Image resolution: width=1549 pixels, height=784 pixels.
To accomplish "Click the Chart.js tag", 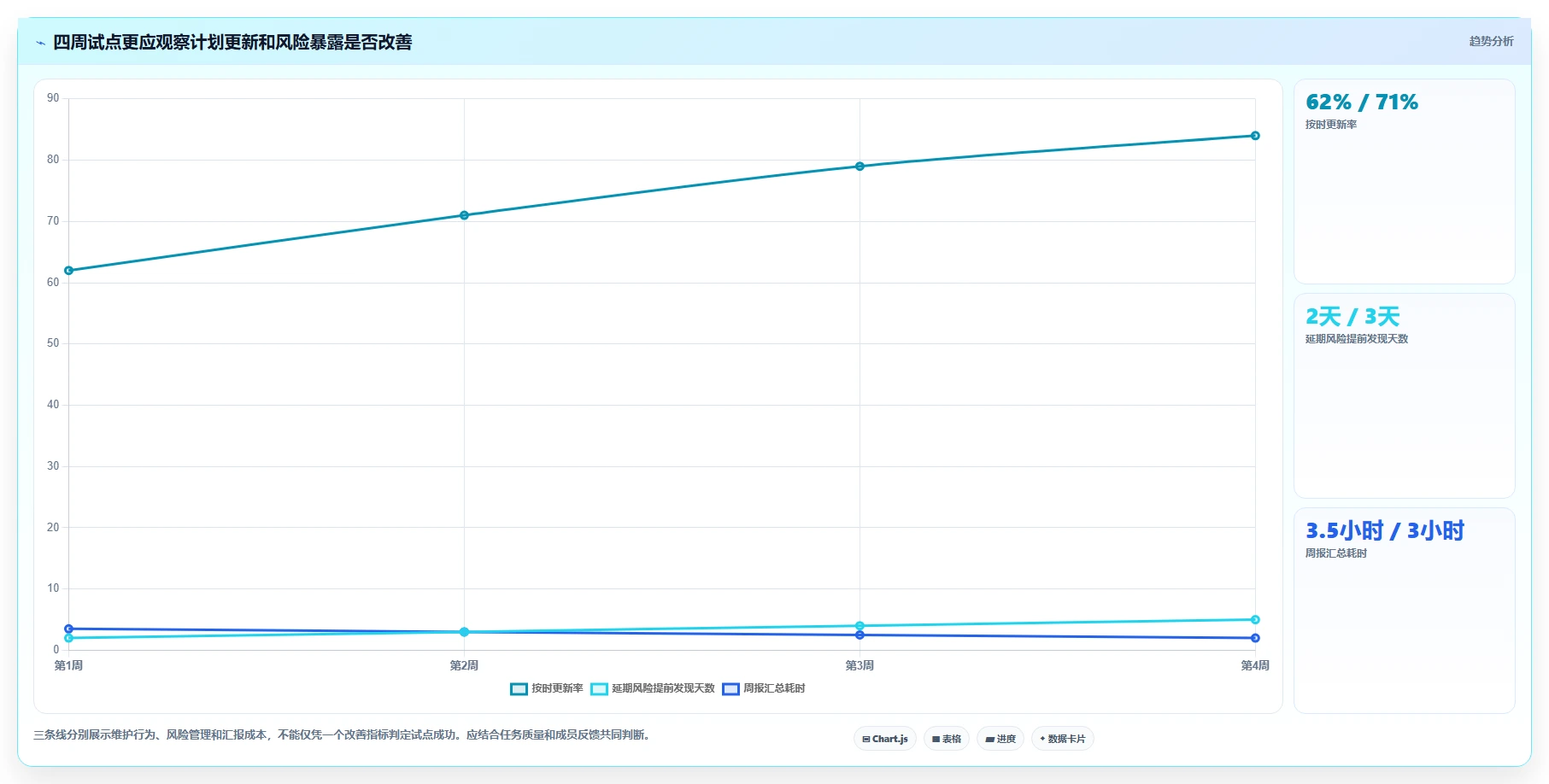I will pyautogui.click(x=885, y=739).
